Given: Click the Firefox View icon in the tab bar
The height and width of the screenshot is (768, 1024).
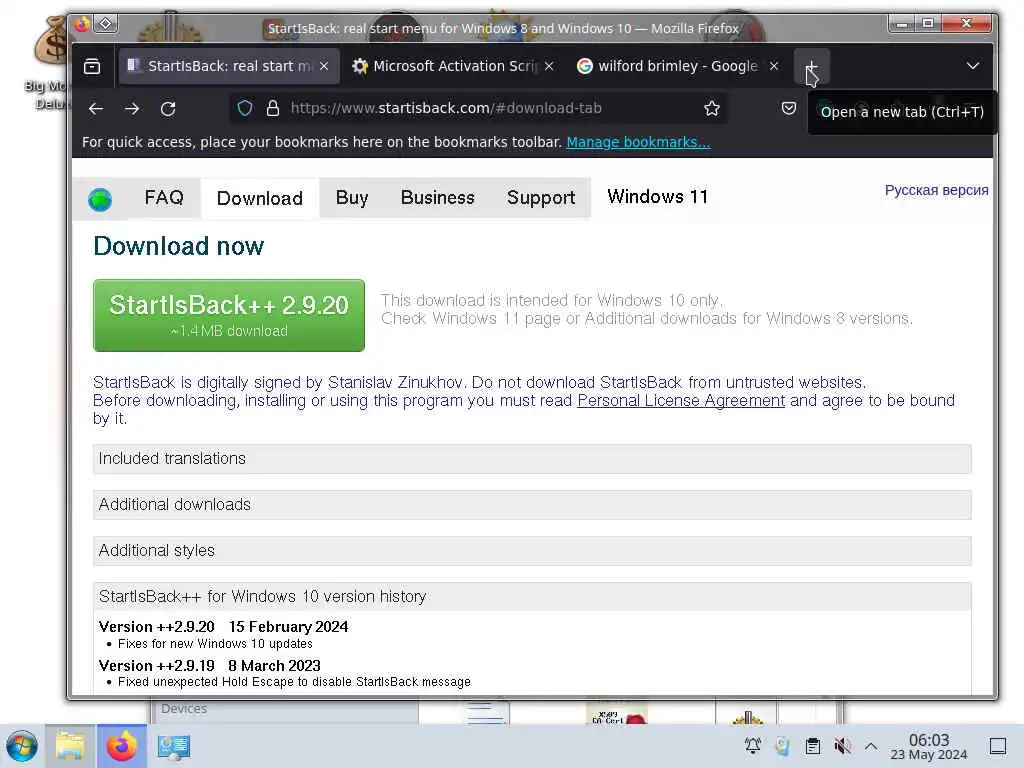Looking at the screenshot, I should coord(92,66).
